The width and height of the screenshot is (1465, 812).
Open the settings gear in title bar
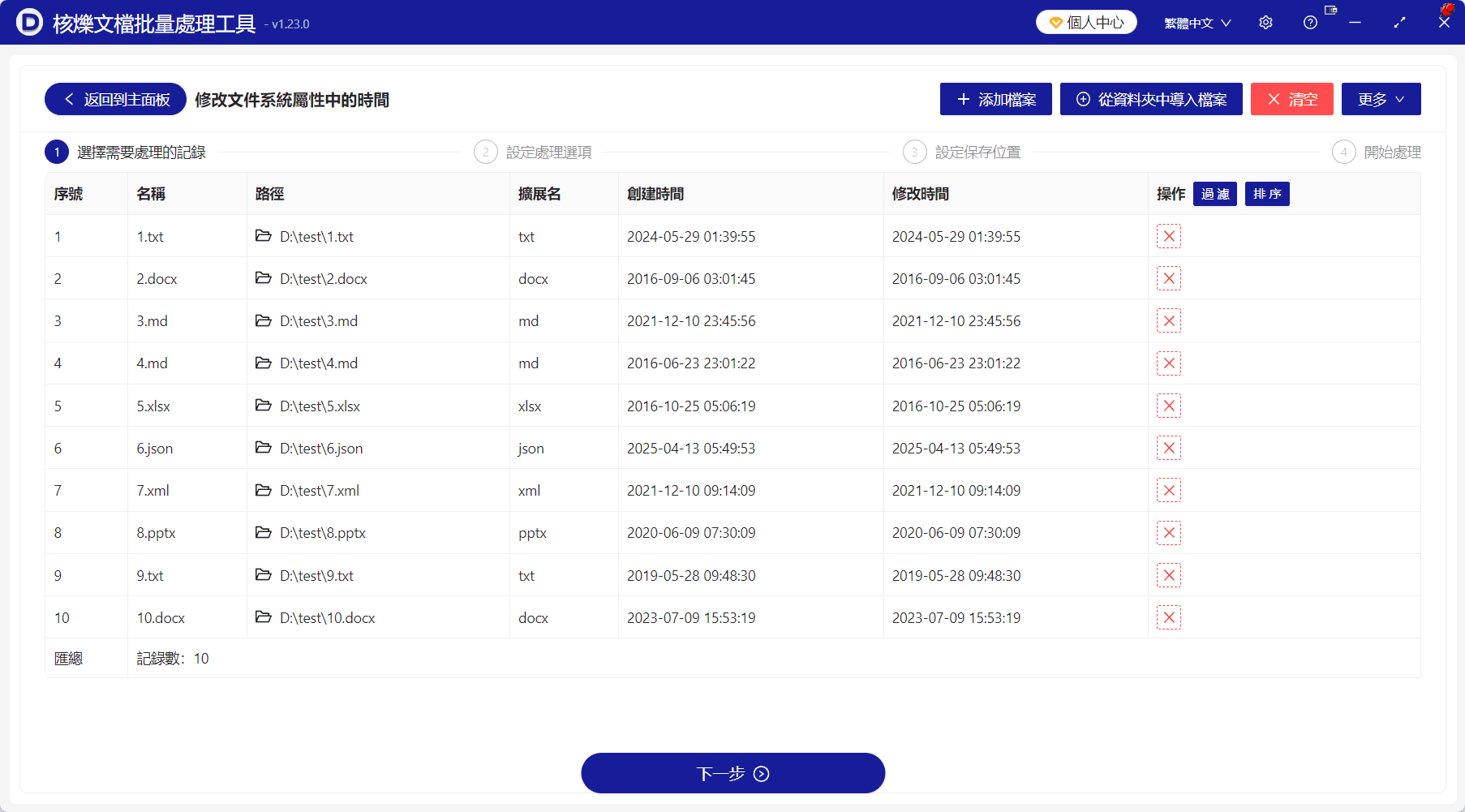1265,23
